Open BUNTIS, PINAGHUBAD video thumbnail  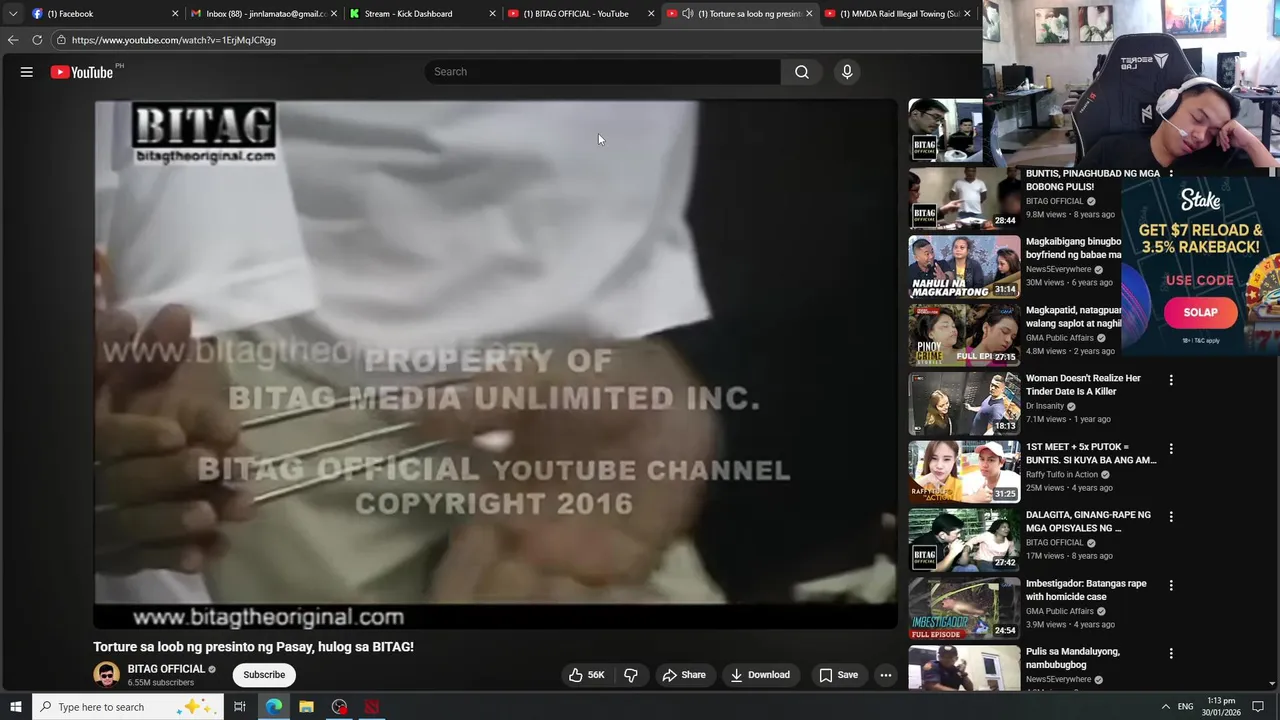[964, 199]
